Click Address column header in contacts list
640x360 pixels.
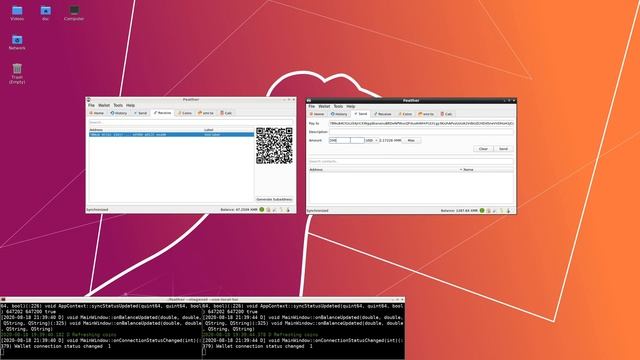[x=384, y=169]
